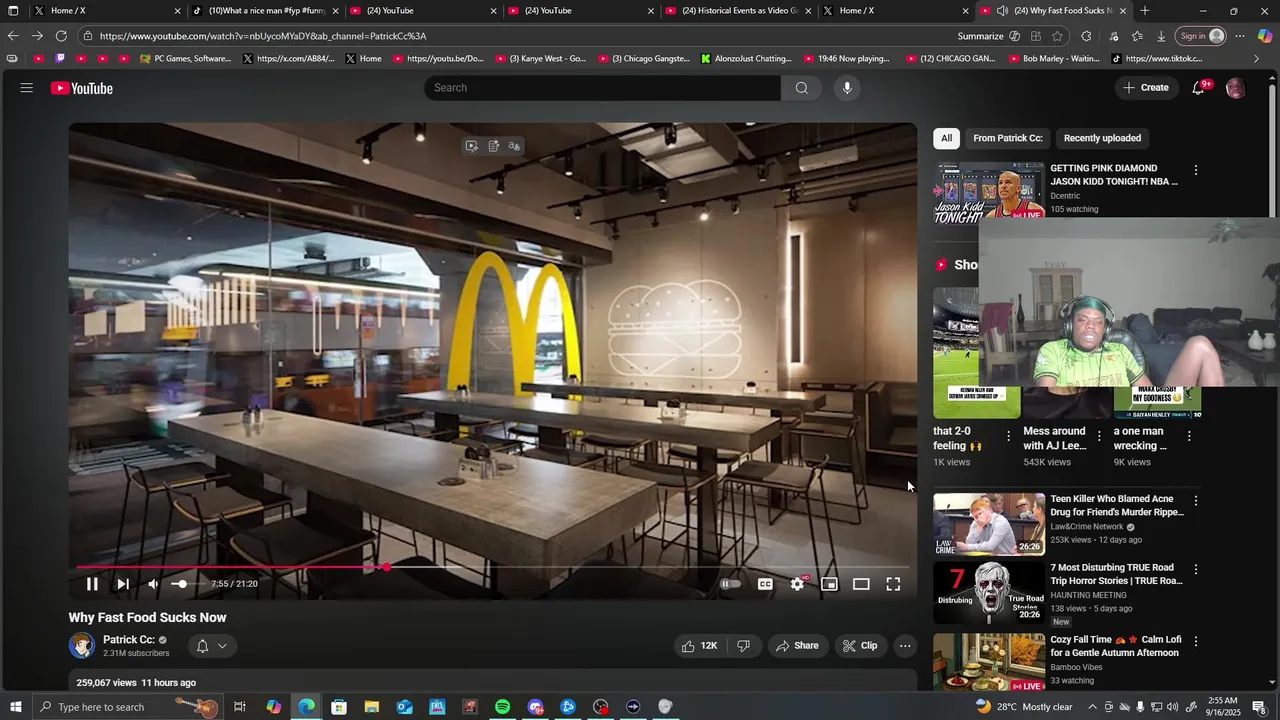Open browser downloads
This screenshot has height=720, width=1280.
pos(1161,36)
